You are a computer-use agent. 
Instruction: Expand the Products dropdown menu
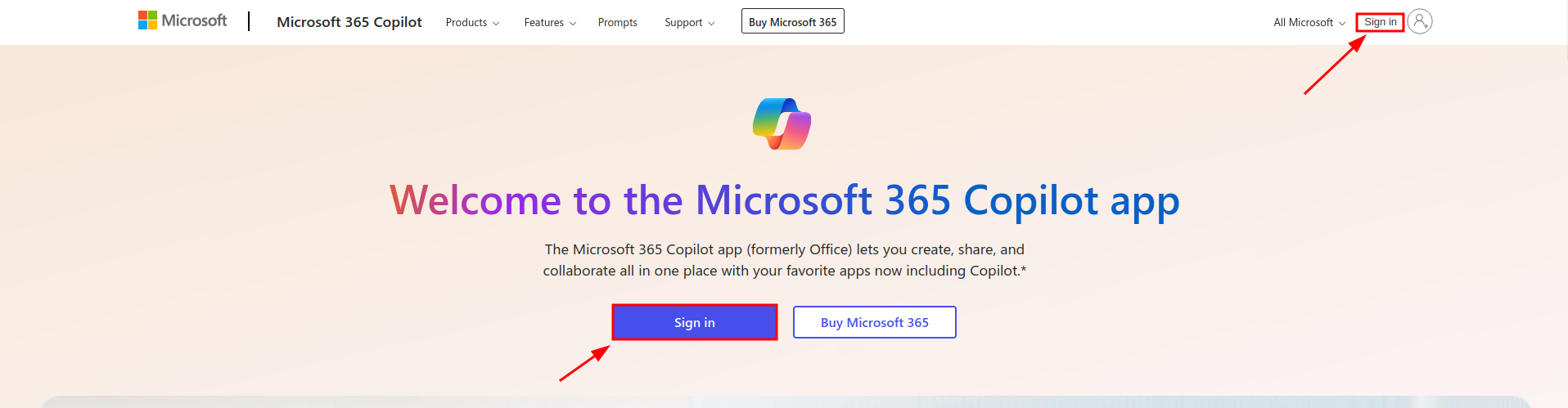466,22
